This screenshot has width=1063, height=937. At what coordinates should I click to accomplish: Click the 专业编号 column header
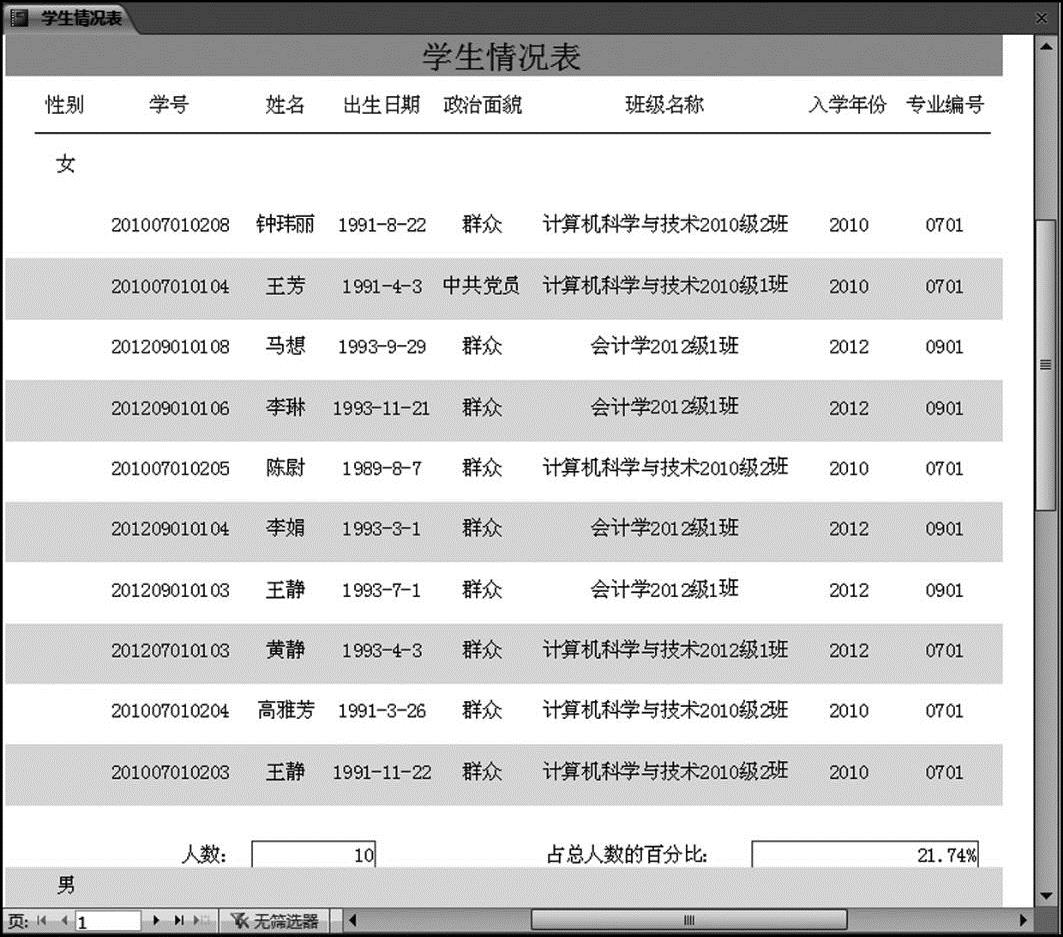[944, 104]
